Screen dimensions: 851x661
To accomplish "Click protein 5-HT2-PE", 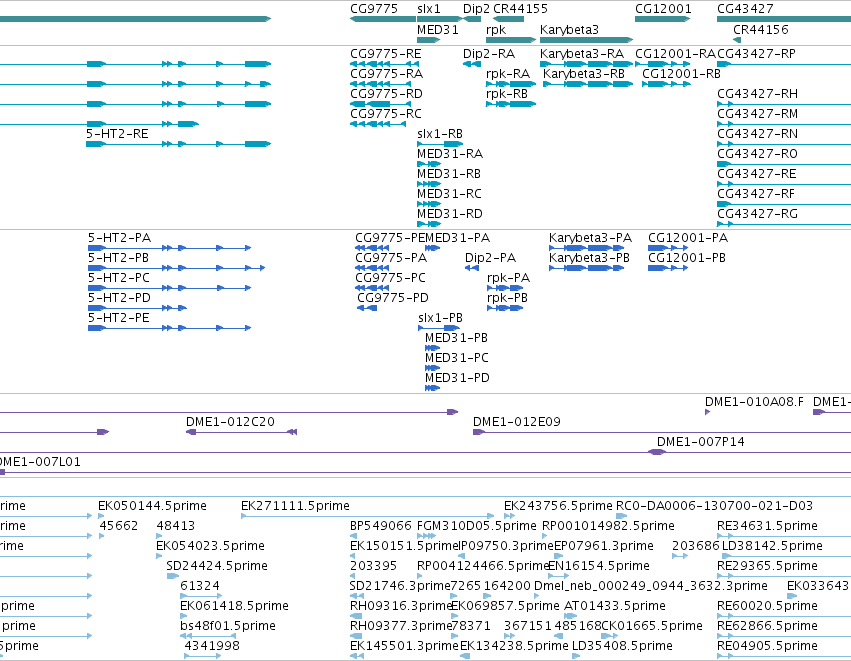I will [119, 318].
